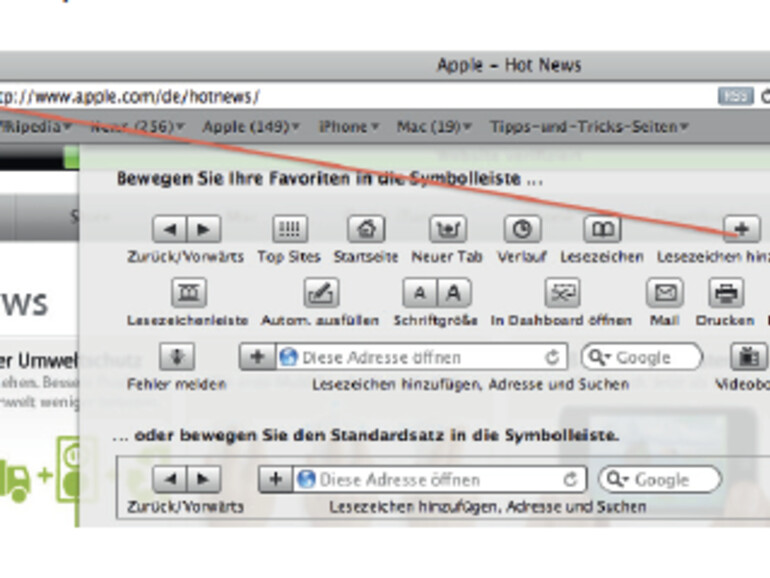Open the News (256) bookmarks dropdown
This screenshot has height=578, width=770.
[138, 127]
